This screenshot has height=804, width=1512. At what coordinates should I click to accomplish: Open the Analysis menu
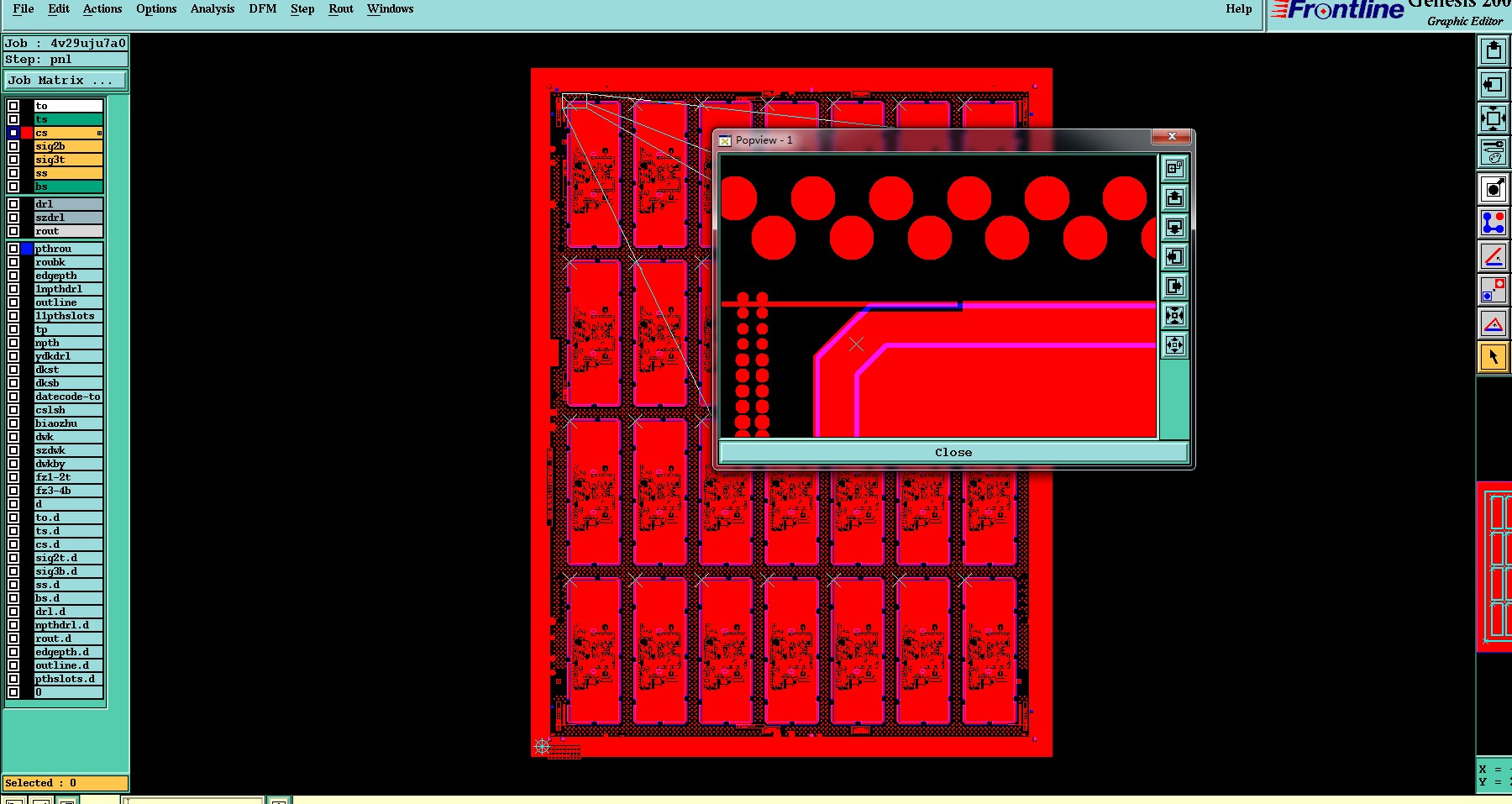(x=213, y=9)
